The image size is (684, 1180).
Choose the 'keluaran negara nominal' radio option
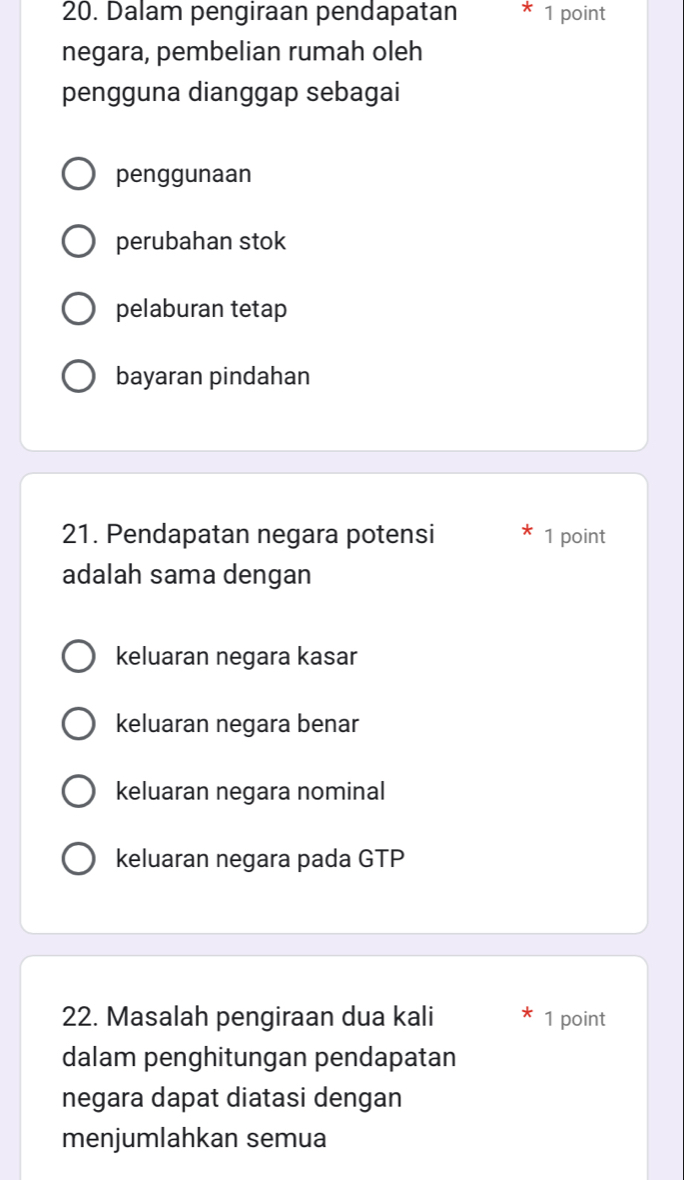tap(79, 792)
